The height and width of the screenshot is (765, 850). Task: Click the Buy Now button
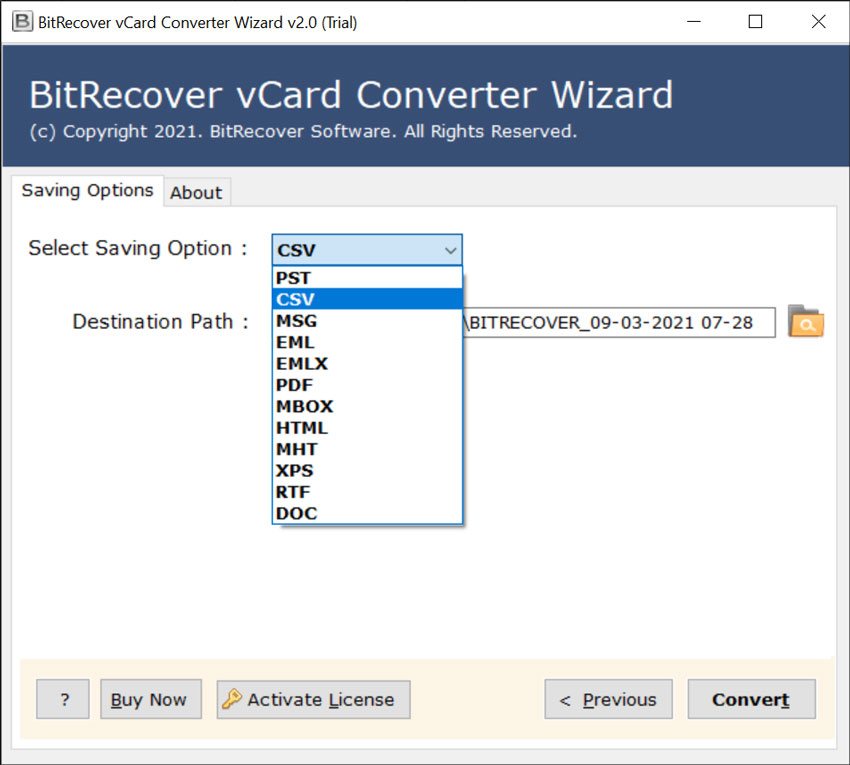coord(151,699)
